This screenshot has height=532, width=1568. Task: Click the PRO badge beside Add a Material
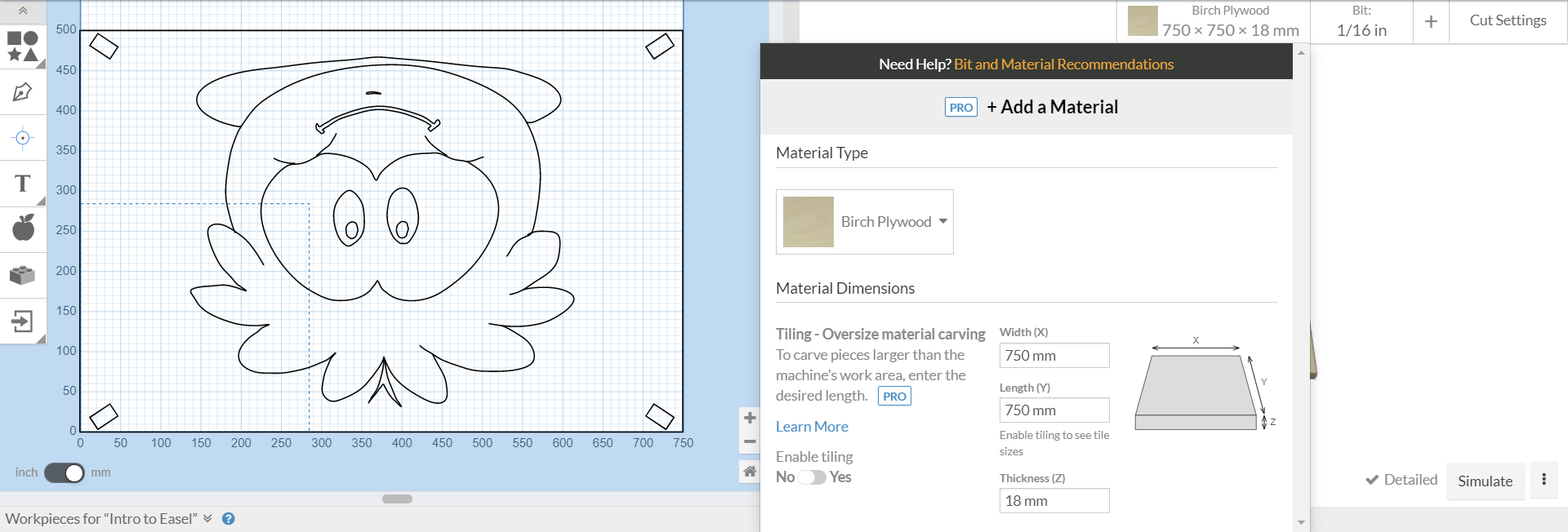961,108
